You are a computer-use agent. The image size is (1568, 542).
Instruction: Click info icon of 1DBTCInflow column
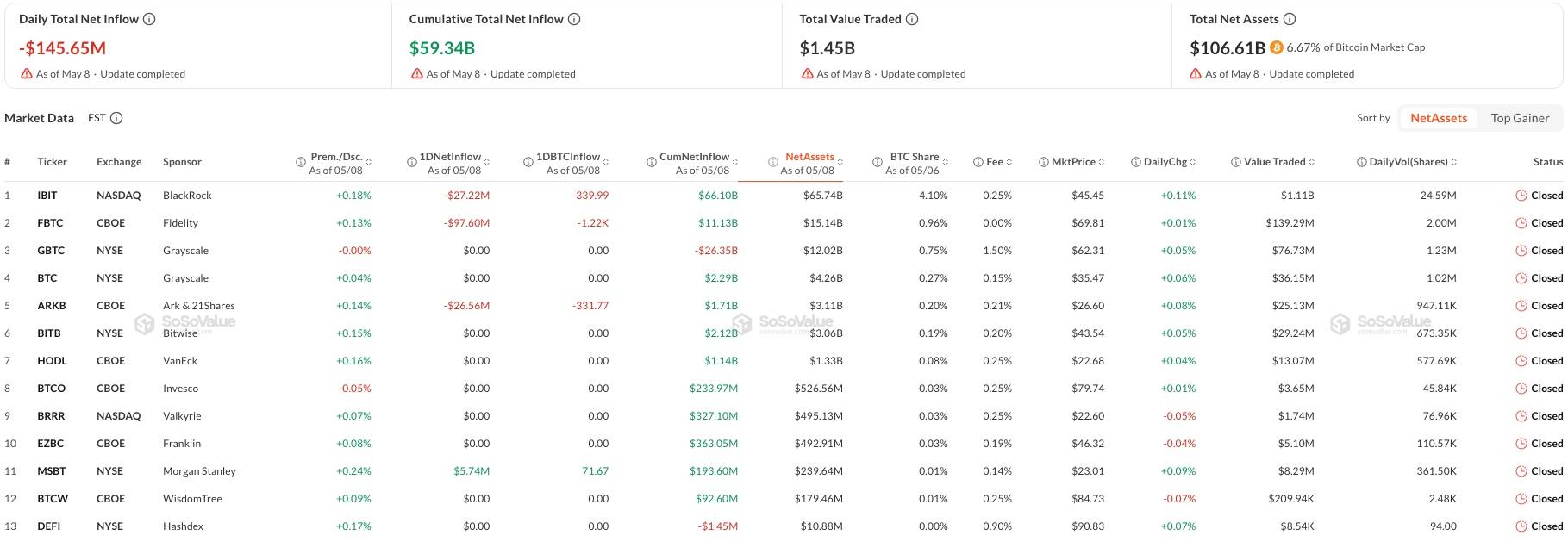[528, 162]
